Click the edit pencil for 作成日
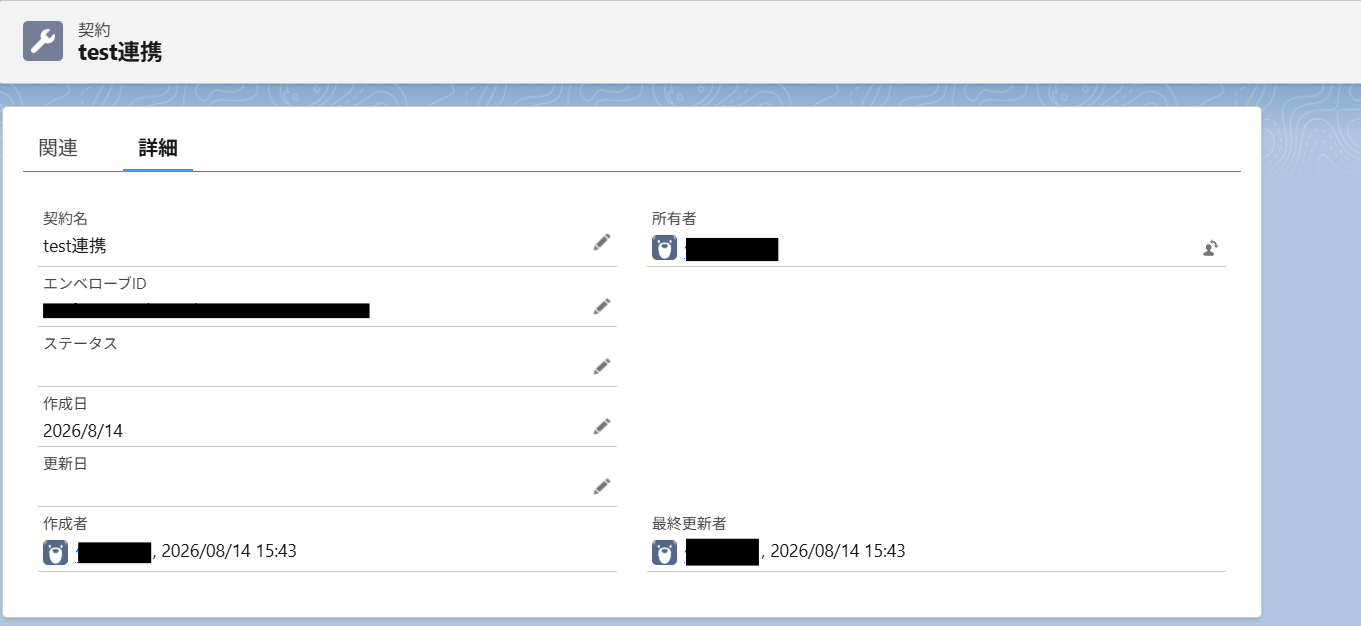 (x=601, y=426)
